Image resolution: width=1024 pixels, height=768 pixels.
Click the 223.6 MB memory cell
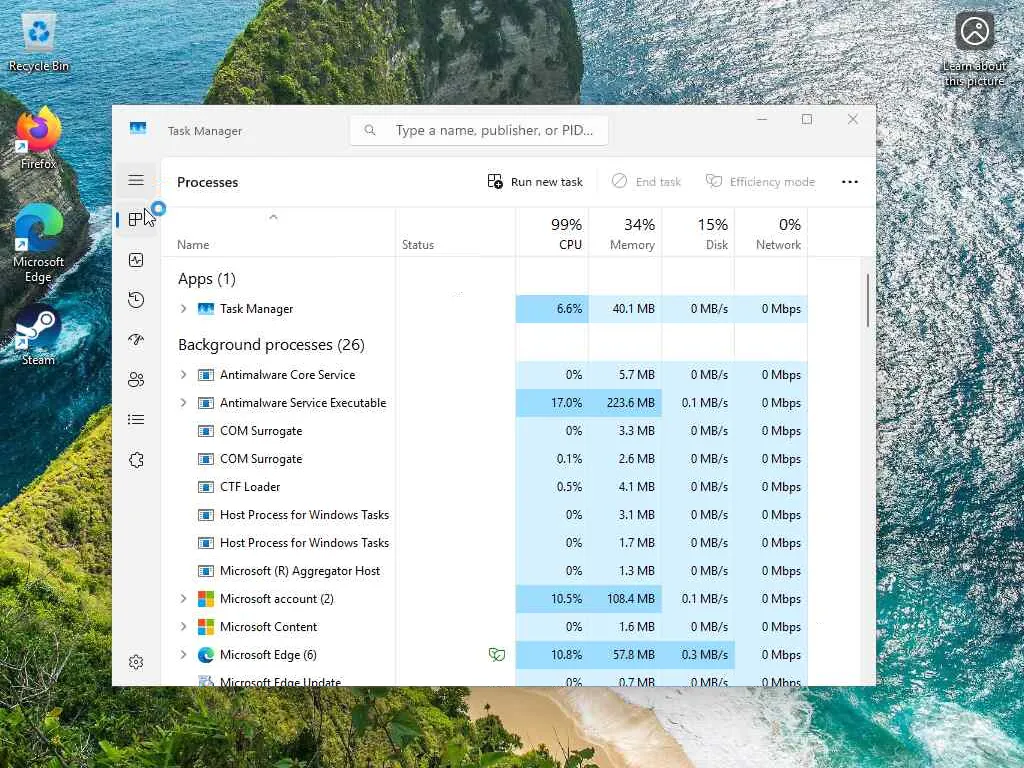pos(625,403)
